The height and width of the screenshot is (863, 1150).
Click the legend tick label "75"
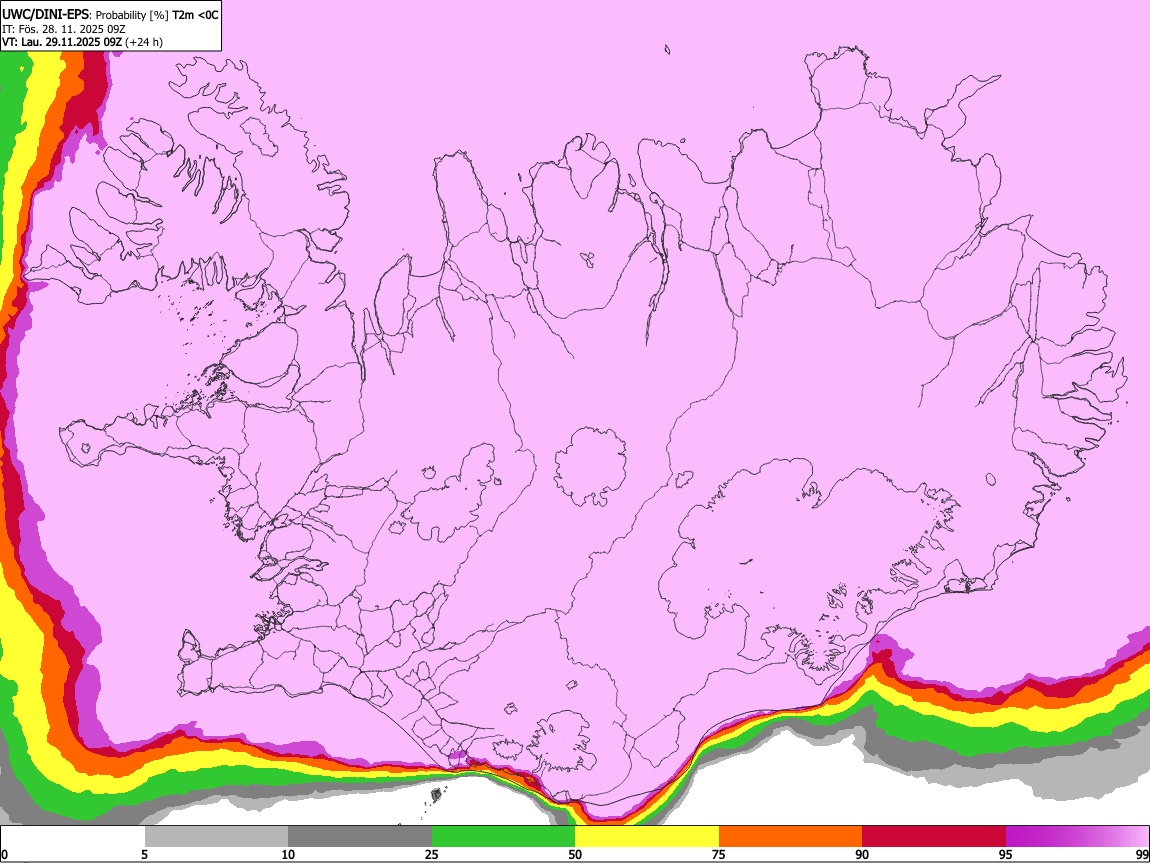point(719,854)
